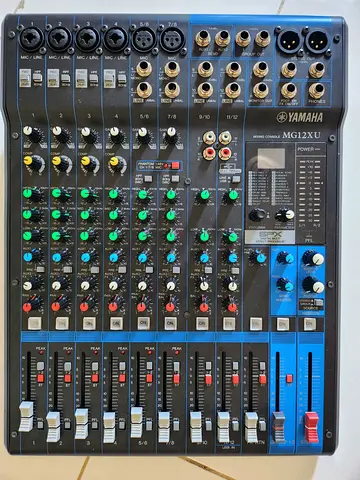Click the POWER indicator label
The image size is (360, 480).
tap(306, 149)
